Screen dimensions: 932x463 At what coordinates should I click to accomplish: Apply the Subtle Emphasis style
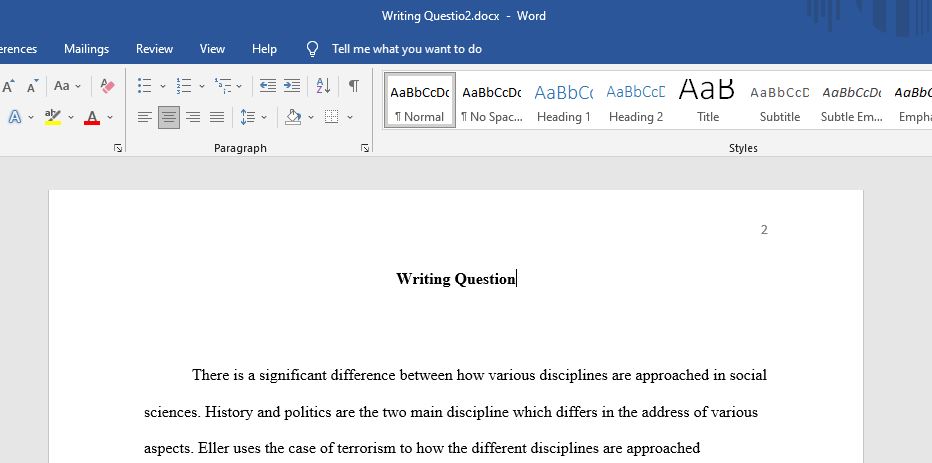tap(852, 100)
